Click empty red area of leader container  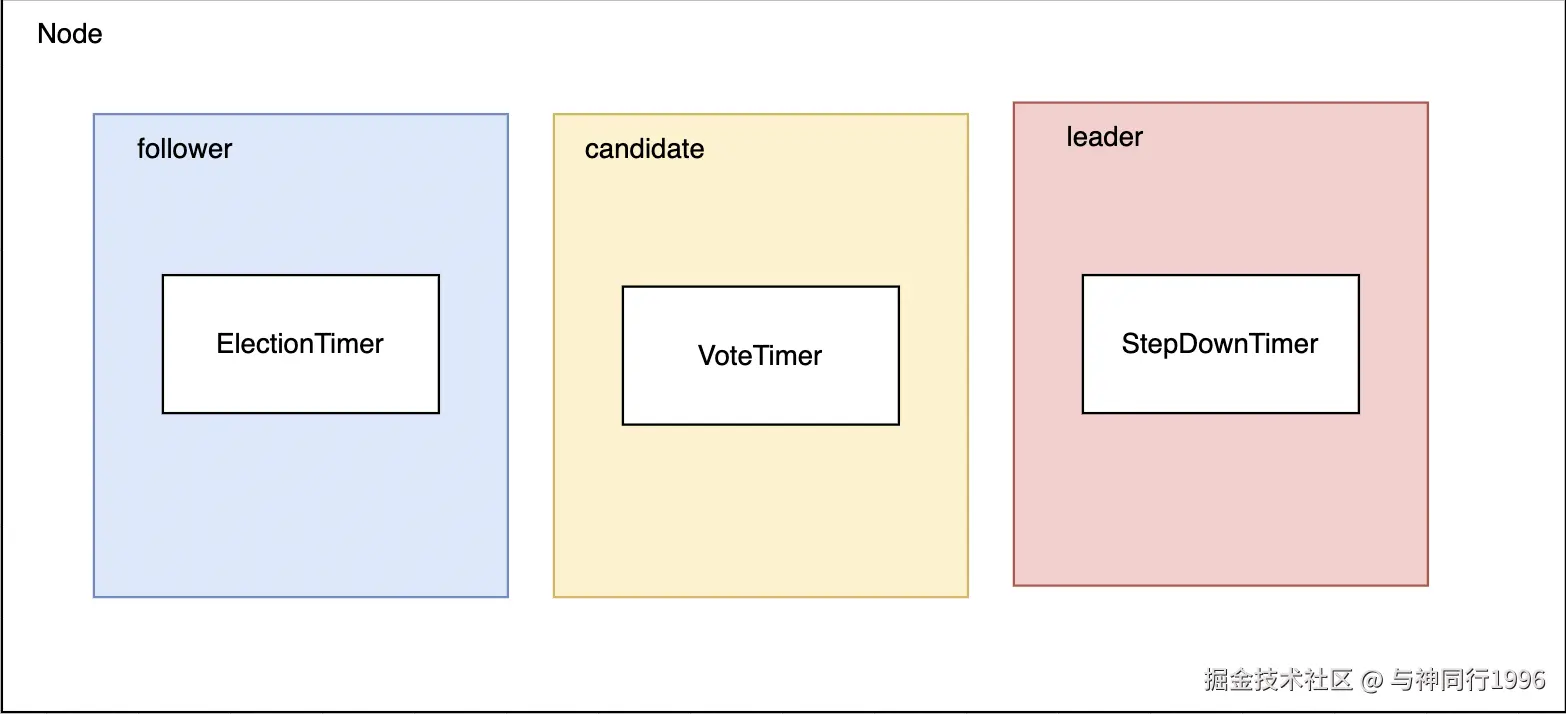point(1220,500)
